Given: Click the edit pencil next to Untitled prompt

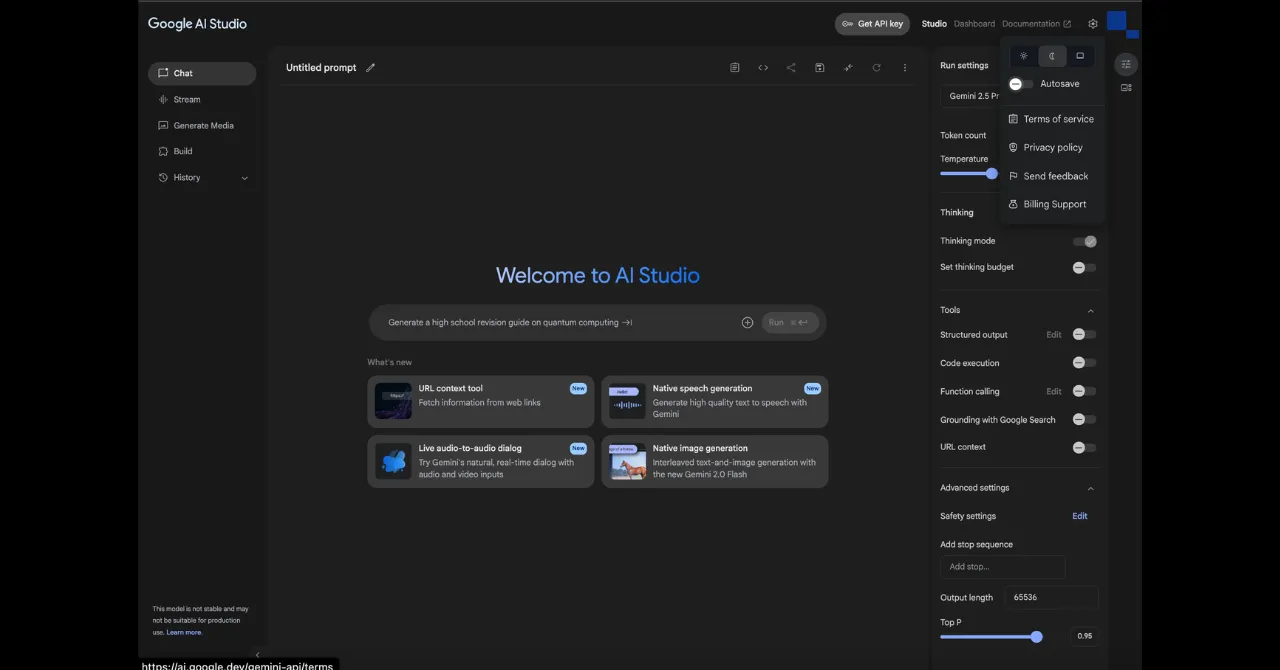Looking at the screenshot, I should click(x=370, y=68).
